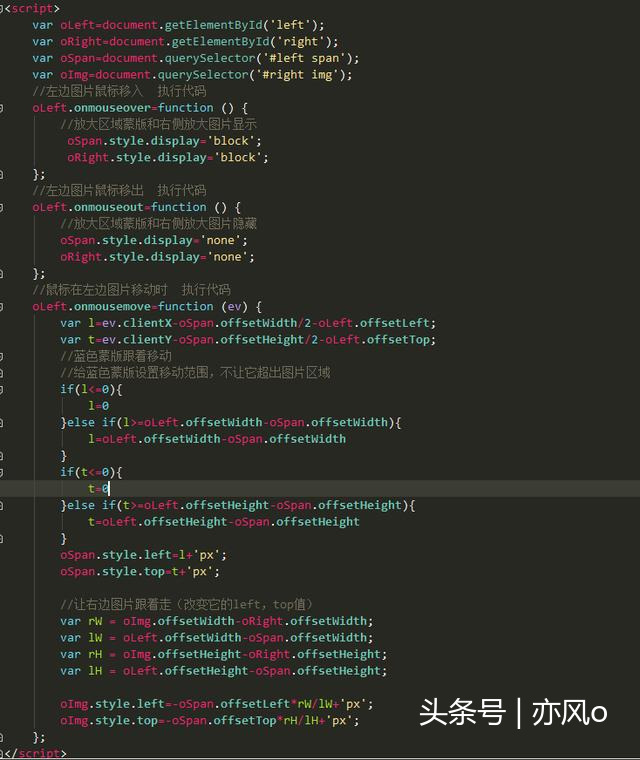
Task: Click the querySelector('#right img') line
Action: click(192, 75)
